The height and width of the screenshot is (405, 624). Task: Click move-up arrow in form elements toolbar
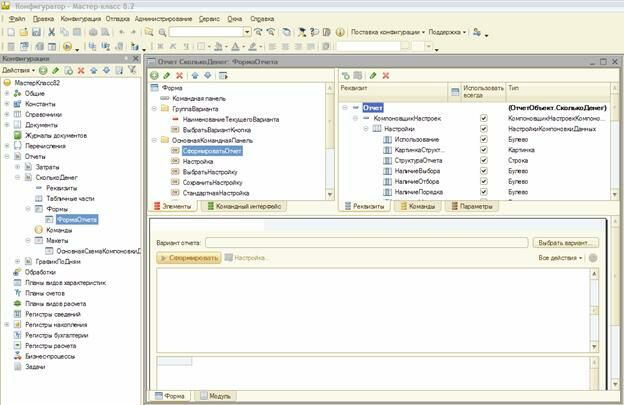(195, 75)
